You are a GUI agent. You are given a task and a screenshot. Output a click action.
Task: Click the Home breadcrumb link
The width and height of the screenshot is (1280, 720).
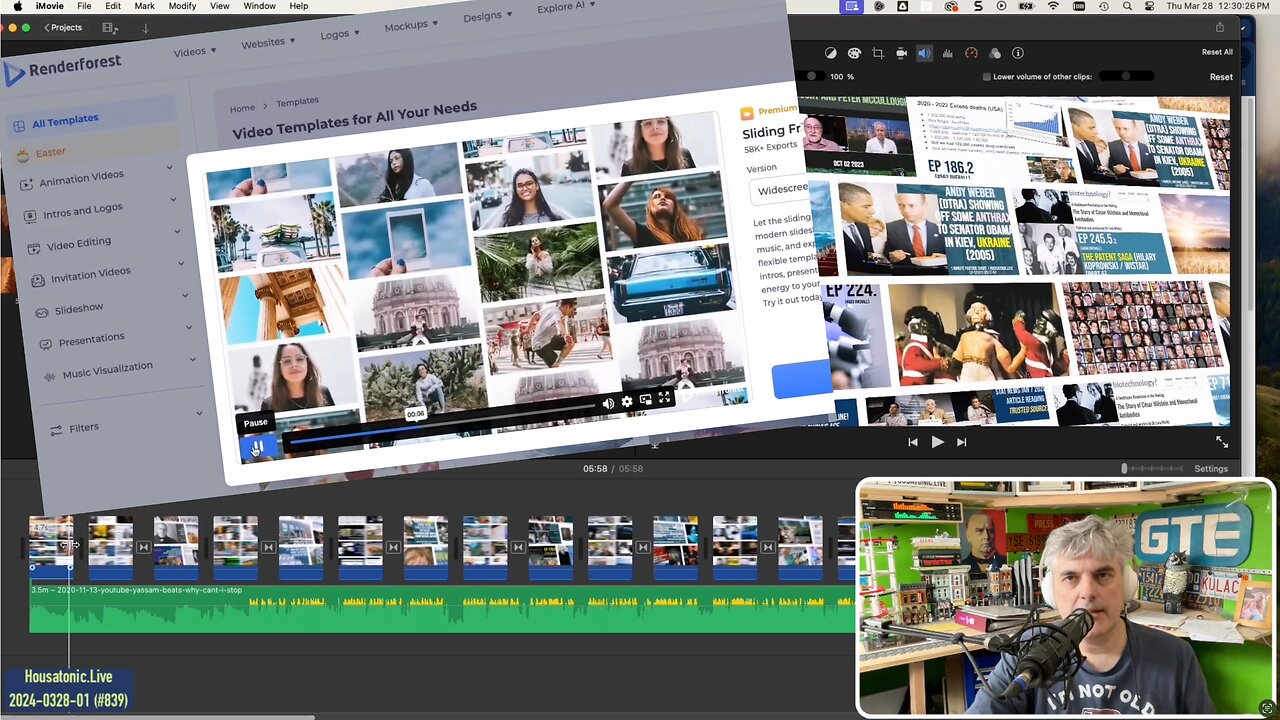point(242,108)
